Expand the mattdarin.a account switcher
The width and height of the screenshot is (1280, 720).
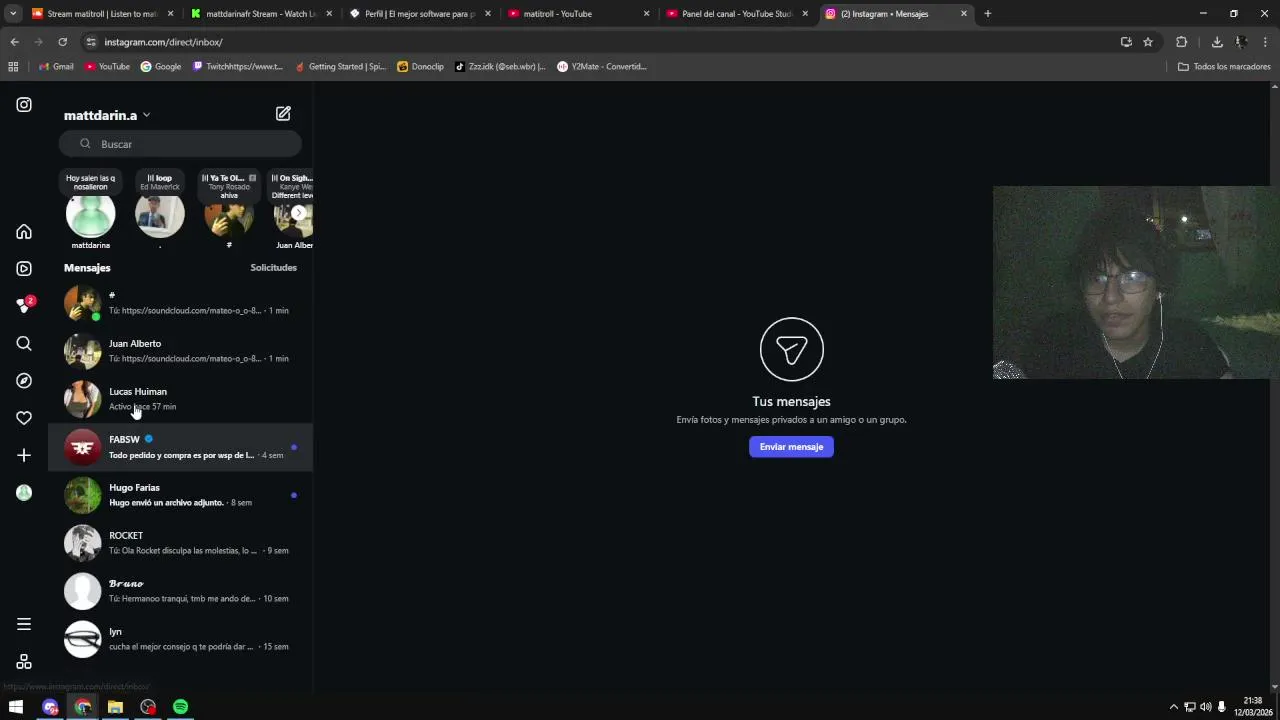107,115
